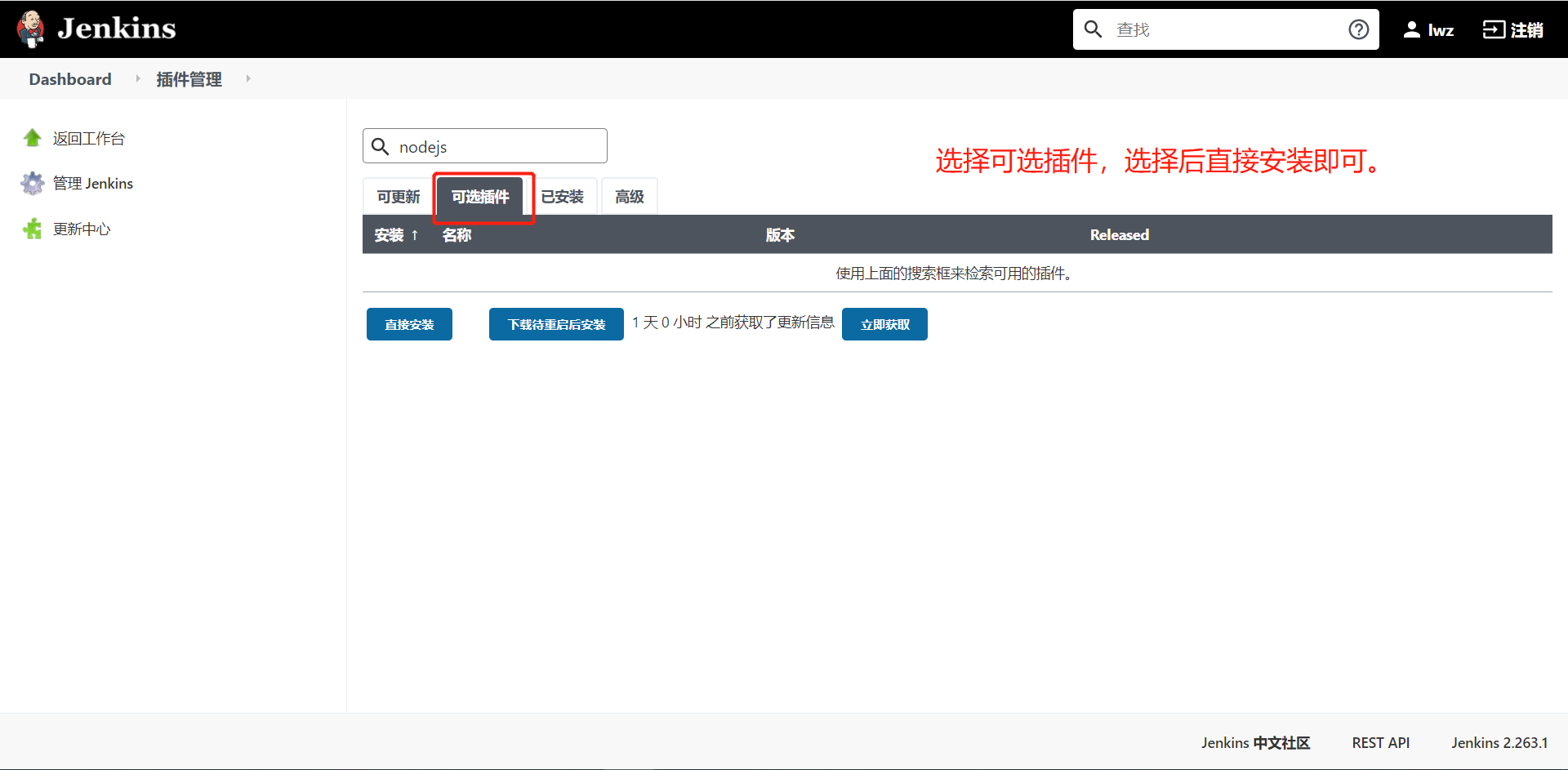Open the 插件管理 breadcrumb
This screenshot has width=1568, height=770.
click(x=189, y=79)
